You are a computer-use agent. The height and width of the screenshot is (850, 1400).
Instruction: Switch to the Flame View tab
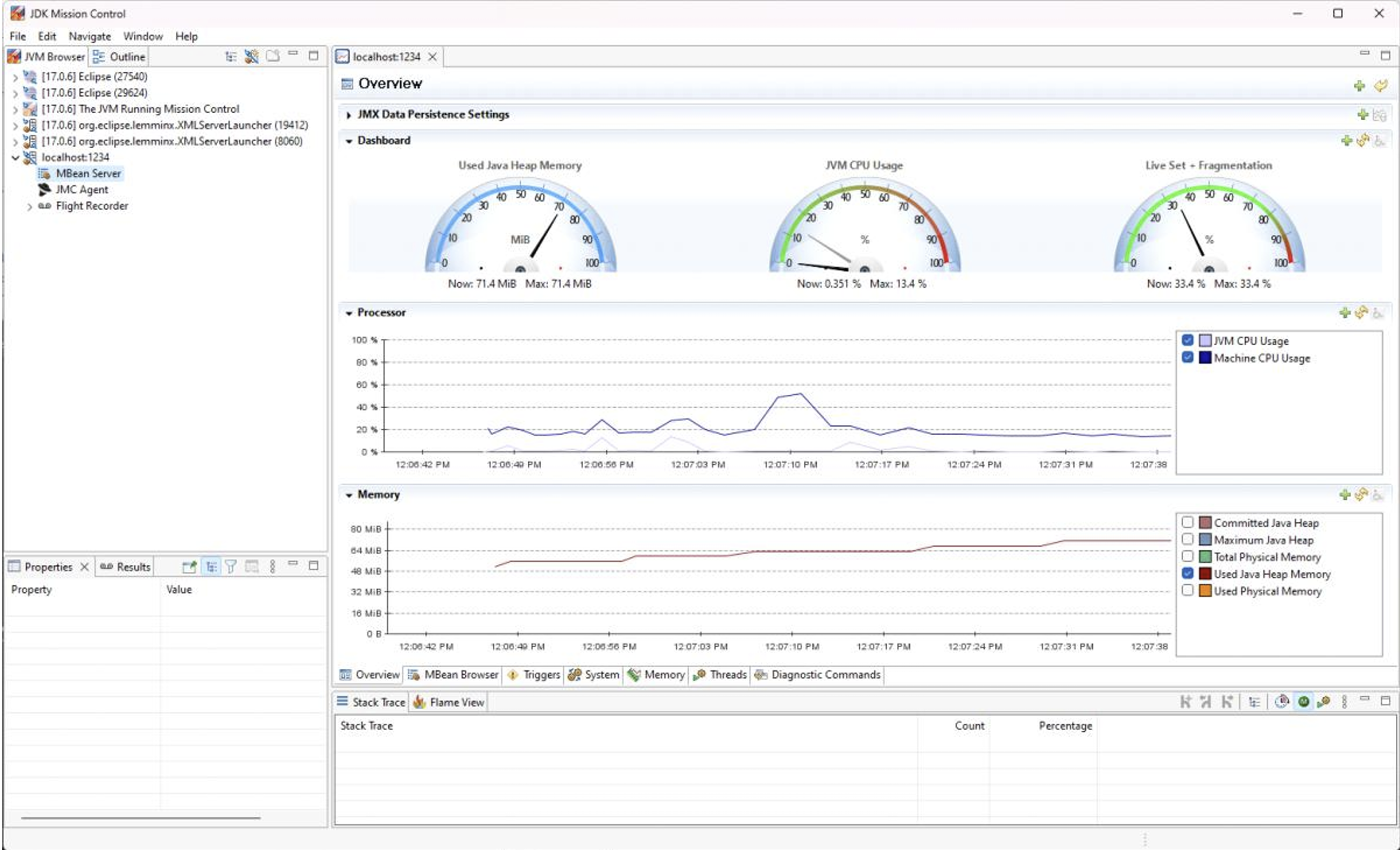pyautogui.click(x=449, y=702)
